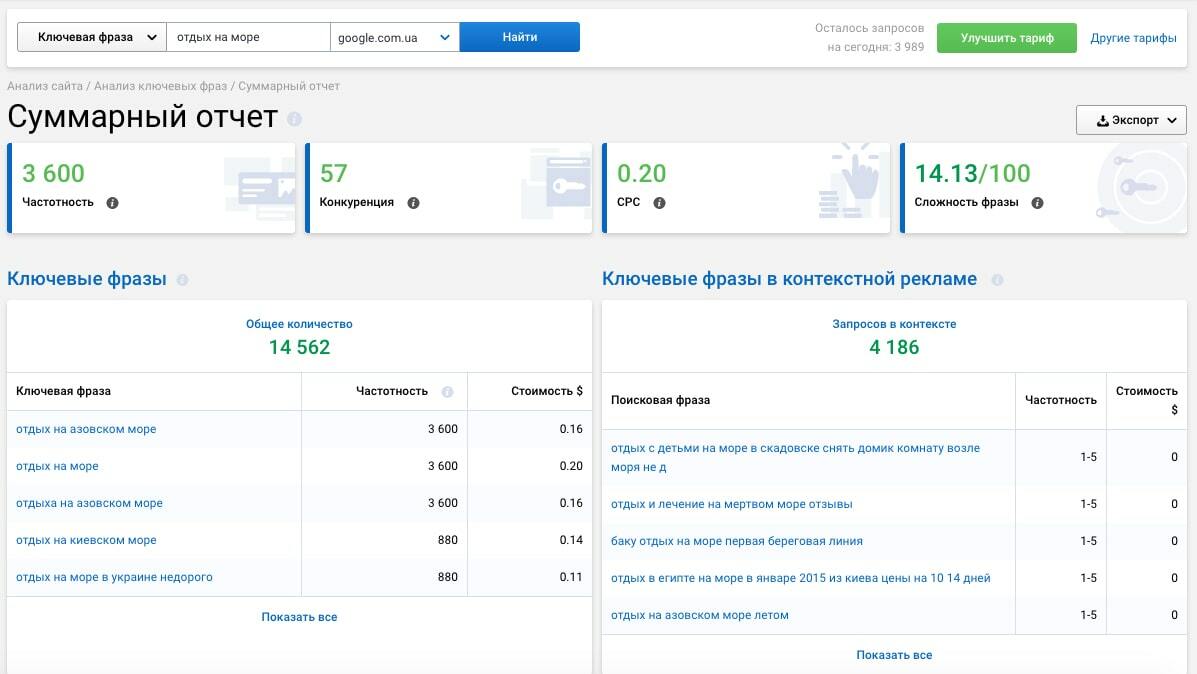1197x674 pixels.
Task: Click the green Улучшить тариф button
Action: 1006,38
